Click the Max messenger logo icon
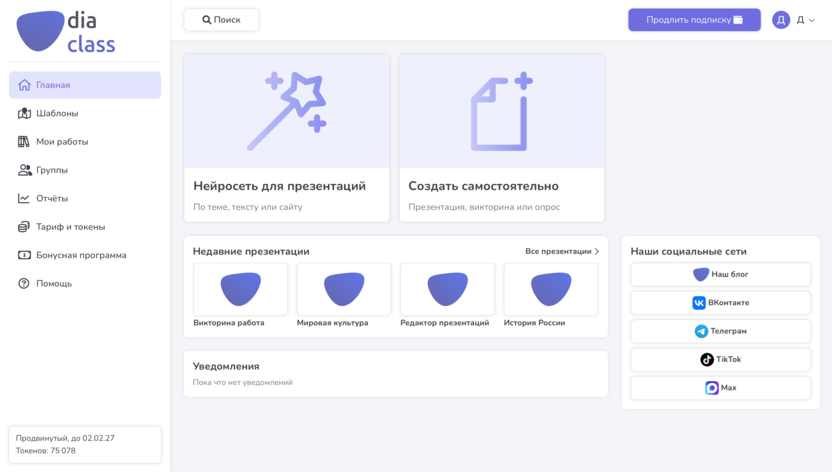 click(712, 388)
